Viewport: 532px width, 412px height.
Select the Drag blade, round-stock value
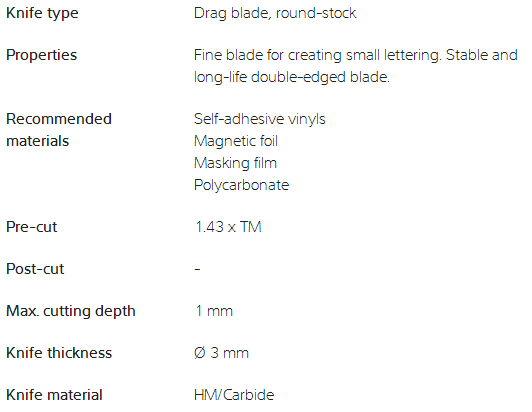[275, 14]
